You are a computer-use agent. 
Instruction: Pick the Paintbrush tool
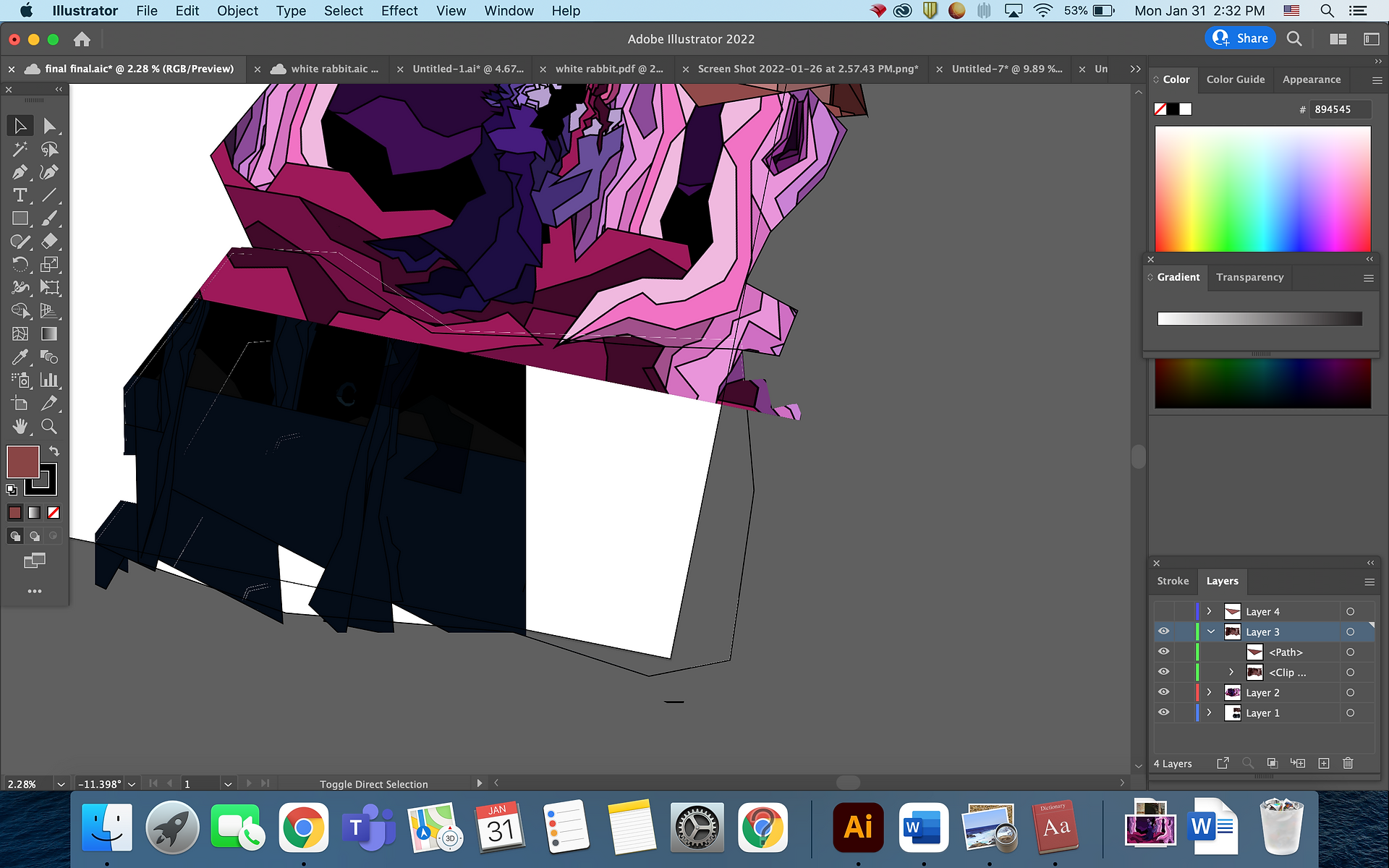coord(49,218)
